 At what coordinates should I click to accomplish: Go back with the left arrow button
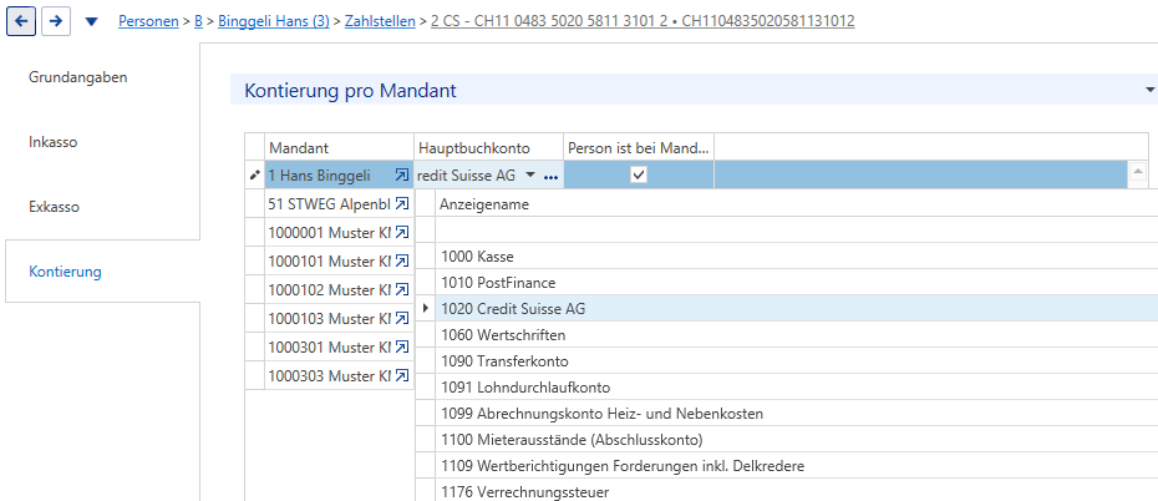pos(21,21)
